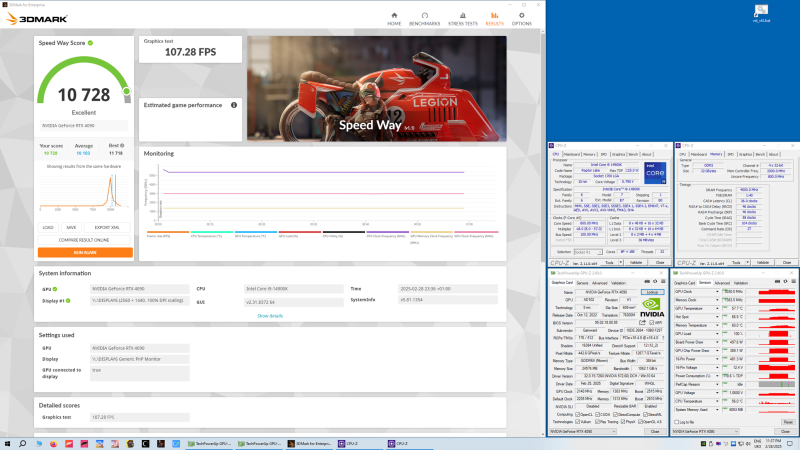This screenshot has width=800, height=450.
Task: Open the GPU selector dropdown in GPU-Z Graphics Card window
Action: 583,432
